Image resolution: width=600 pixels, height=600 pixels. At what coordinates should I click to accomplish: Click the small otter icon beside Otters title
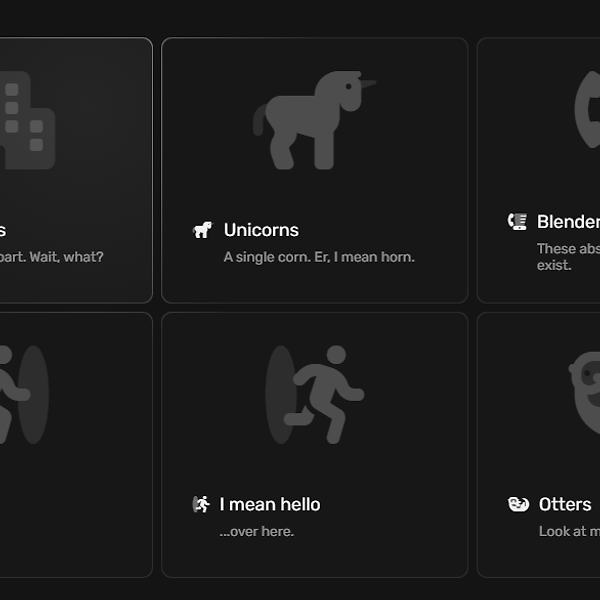tap(518, 504)
